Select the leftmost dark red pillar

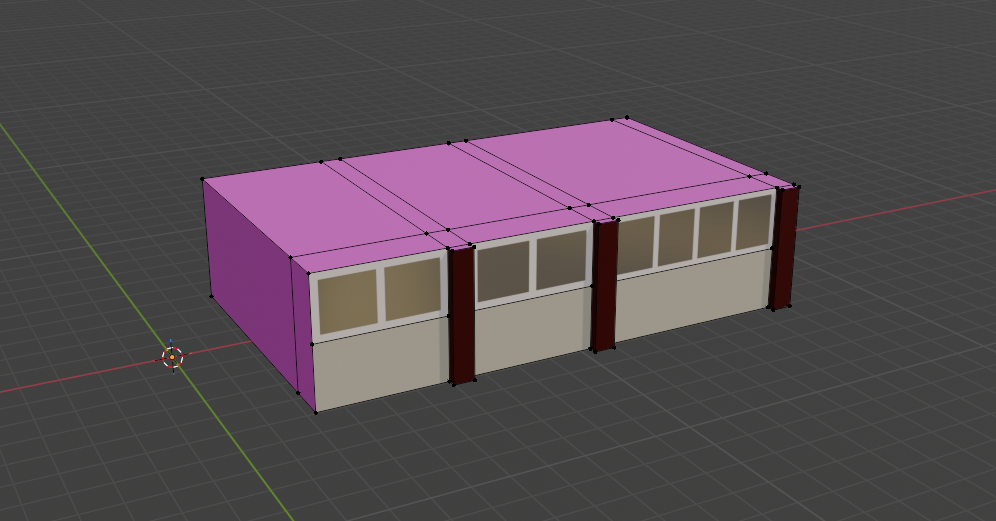461,315
